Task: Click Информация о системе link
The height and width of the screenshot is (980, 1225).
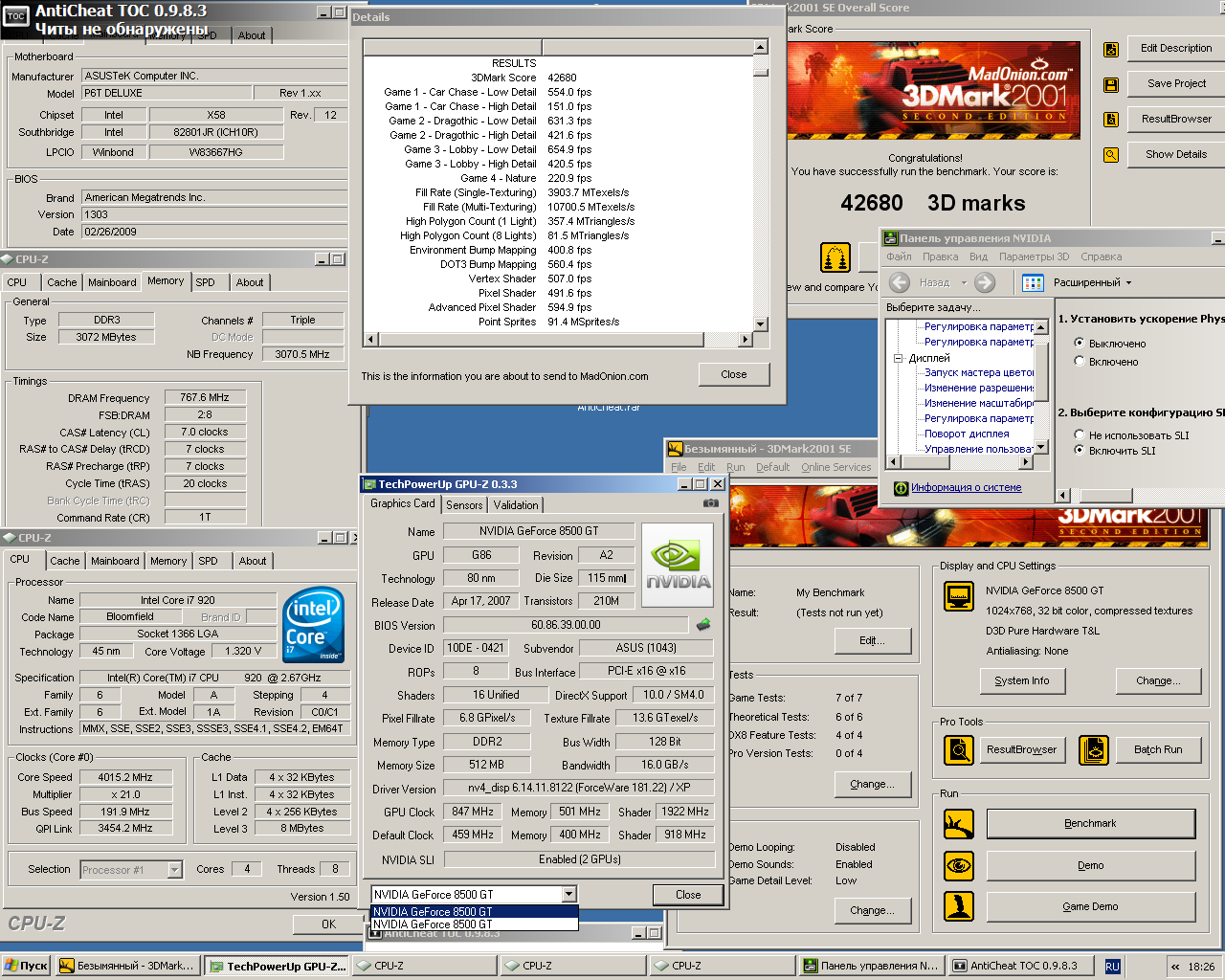Action: pos(966,488)
